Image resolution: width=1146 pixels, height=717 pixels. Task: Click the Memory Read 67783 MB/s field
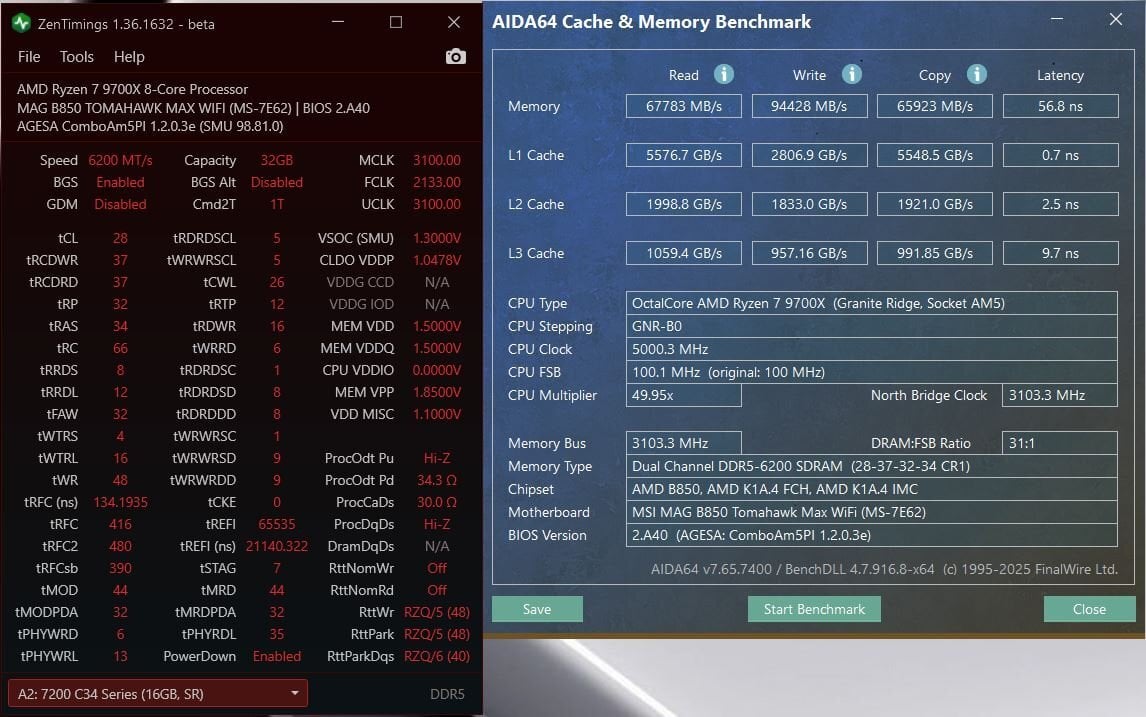click(x=683, y=106)
